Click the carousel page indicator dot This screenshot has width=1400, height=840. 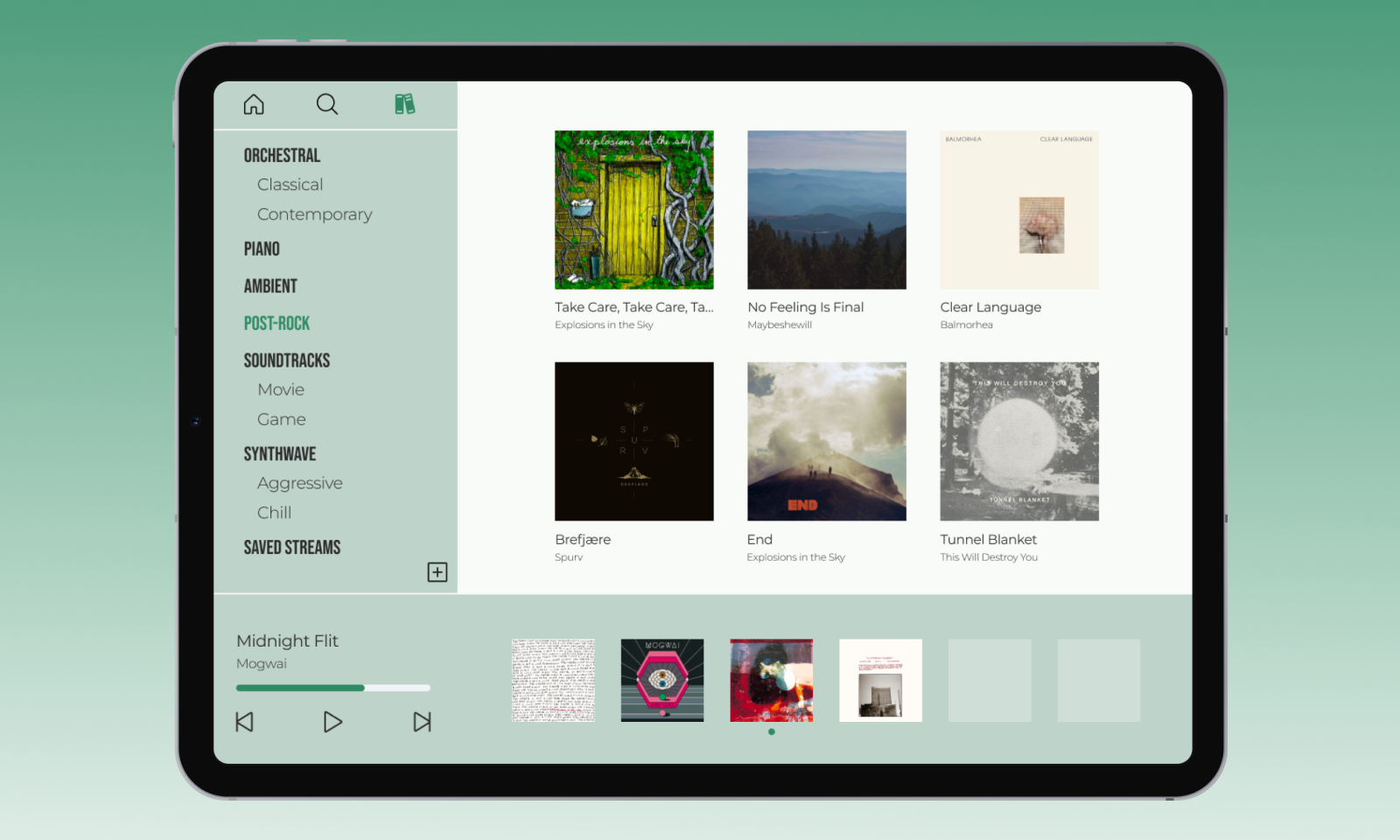[771, 732]
